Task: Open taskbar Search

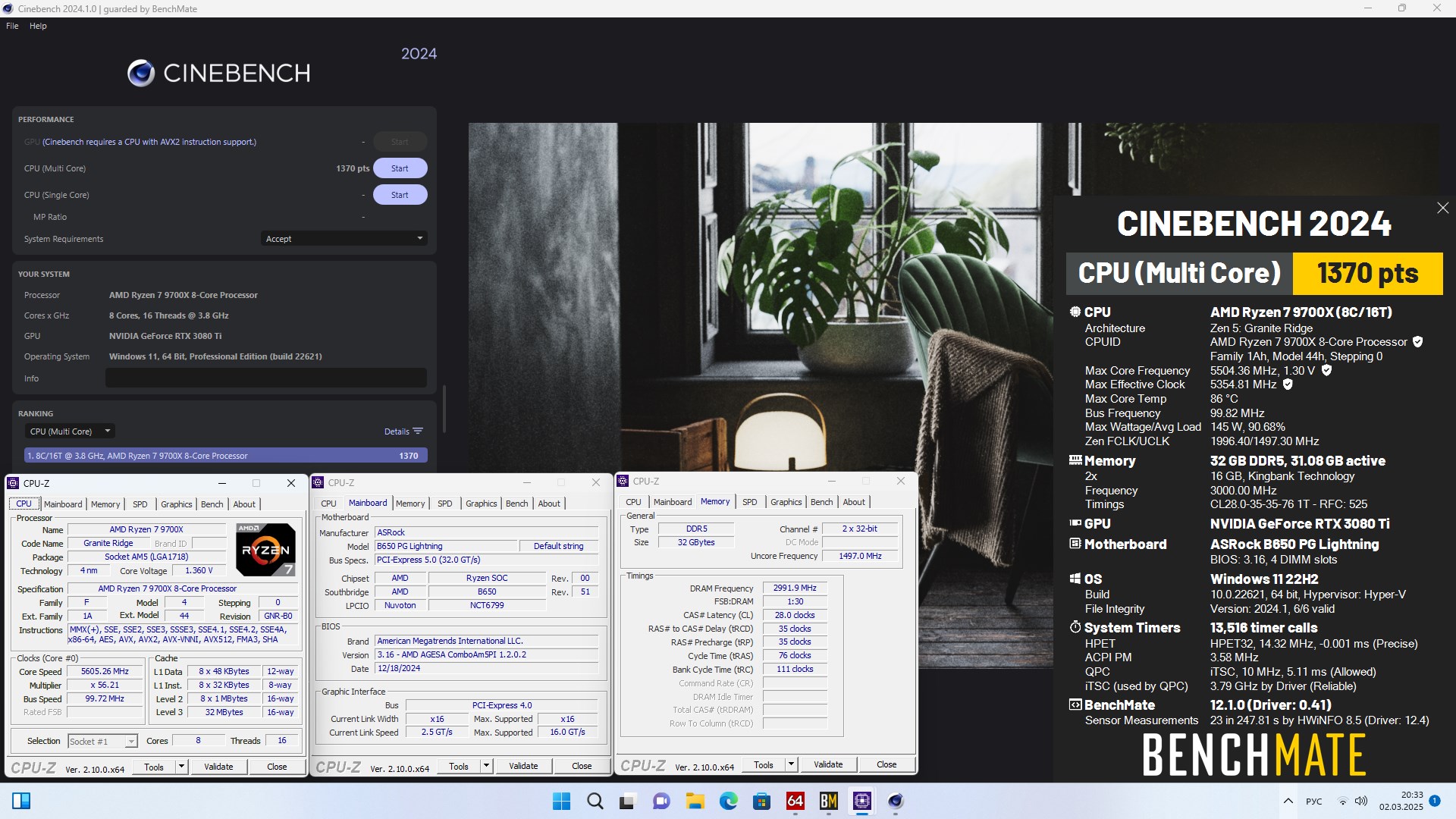Action: tap(595, 801)
